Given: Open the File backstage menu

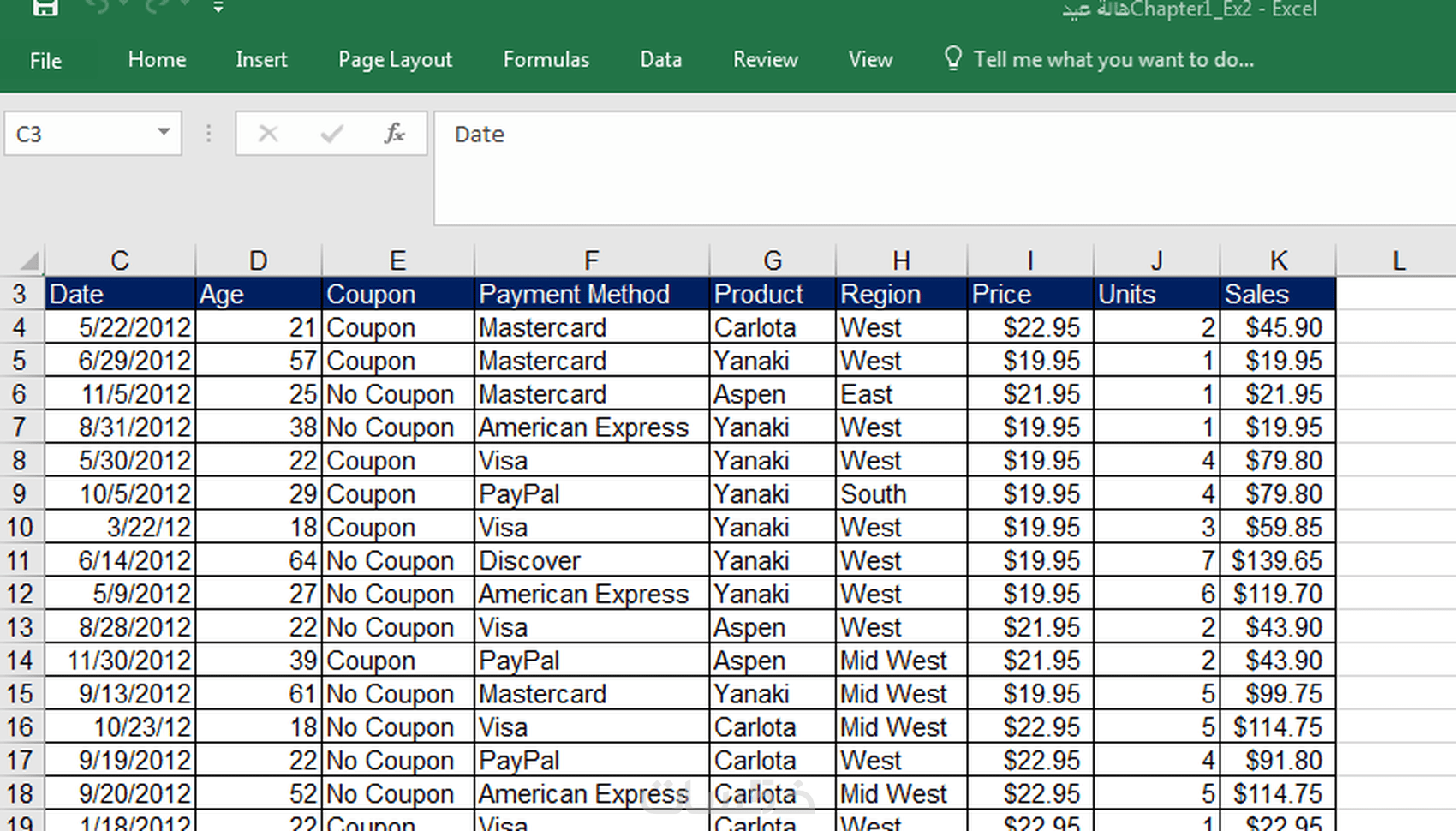Looking at the screenshot, I should (x=45, y=60).
